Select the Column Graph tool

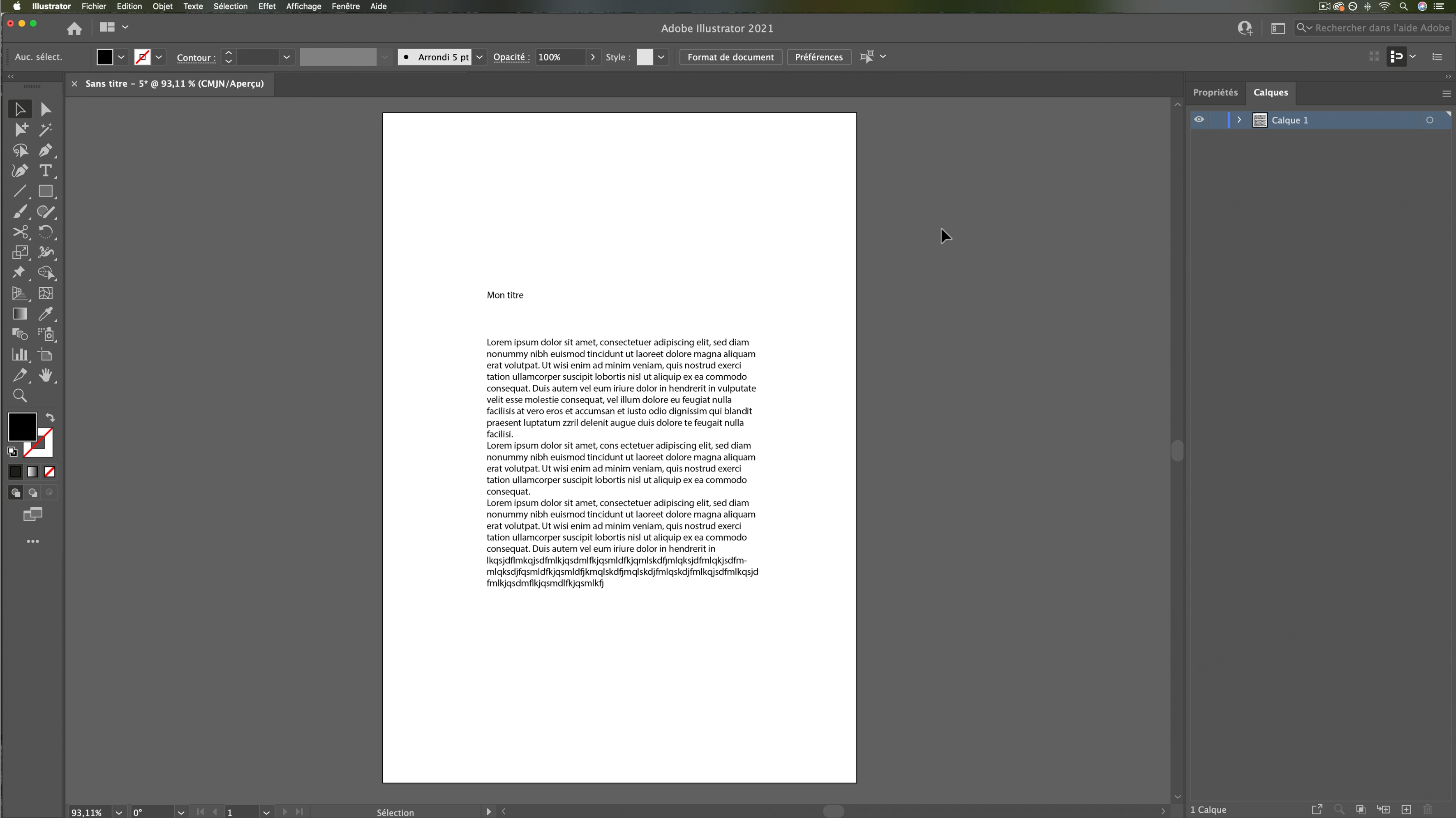click(21, 354)
